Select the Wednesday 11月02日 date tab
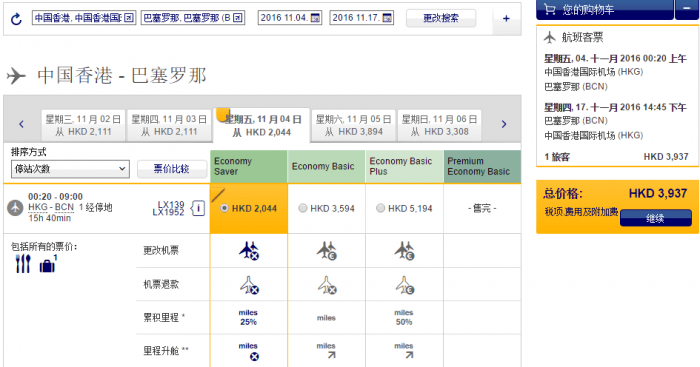Viewport: 700px width, 367px height. tap(83, 125)
